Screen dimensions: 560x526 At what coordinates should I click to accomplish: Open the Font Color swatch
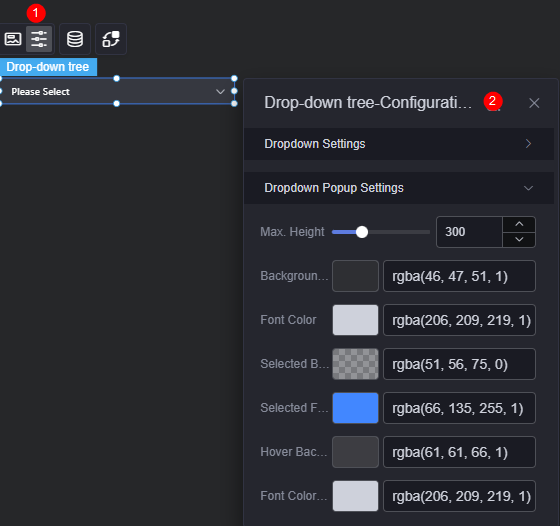coord(355,320)
